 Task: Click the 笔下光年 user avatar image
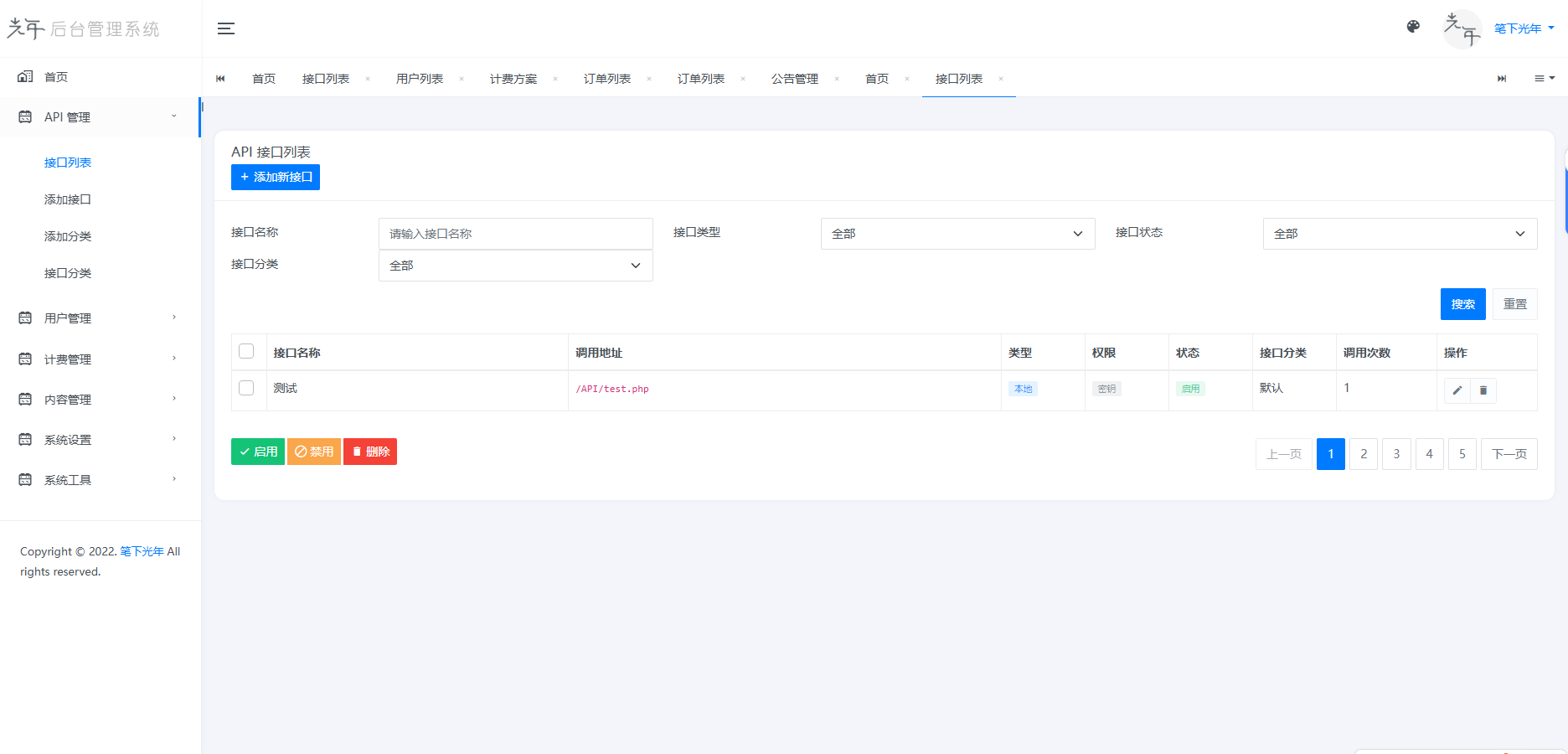point(1462,28)
